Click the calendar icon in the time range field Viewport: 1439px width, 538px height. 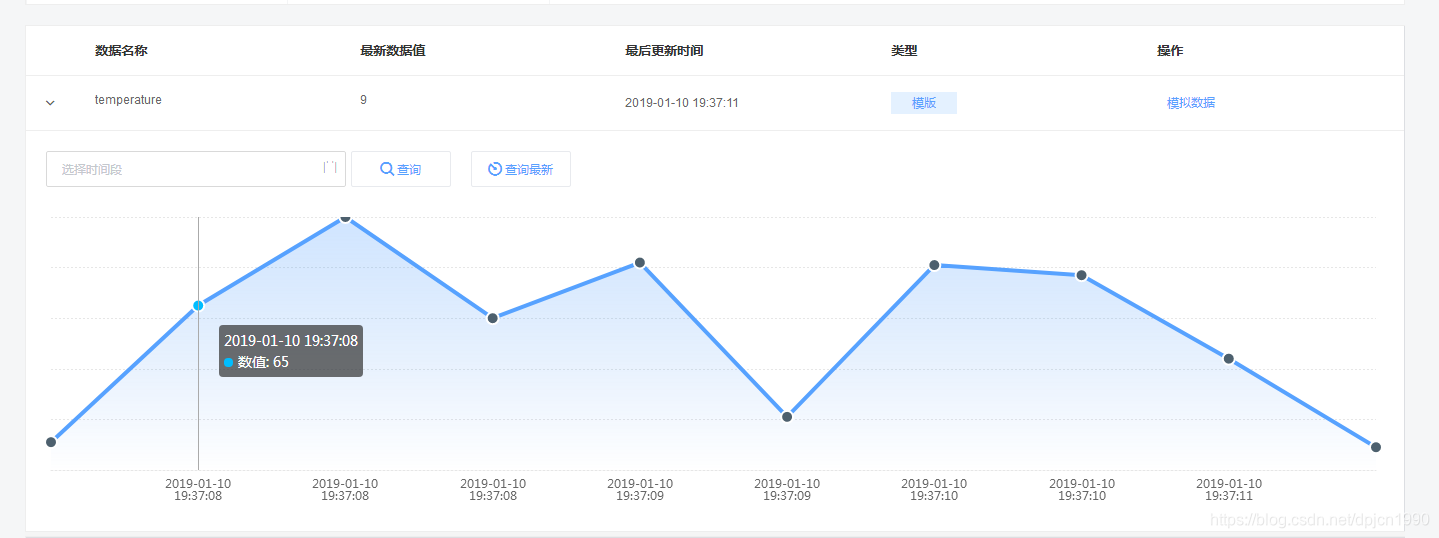click(x=329, y=168)
